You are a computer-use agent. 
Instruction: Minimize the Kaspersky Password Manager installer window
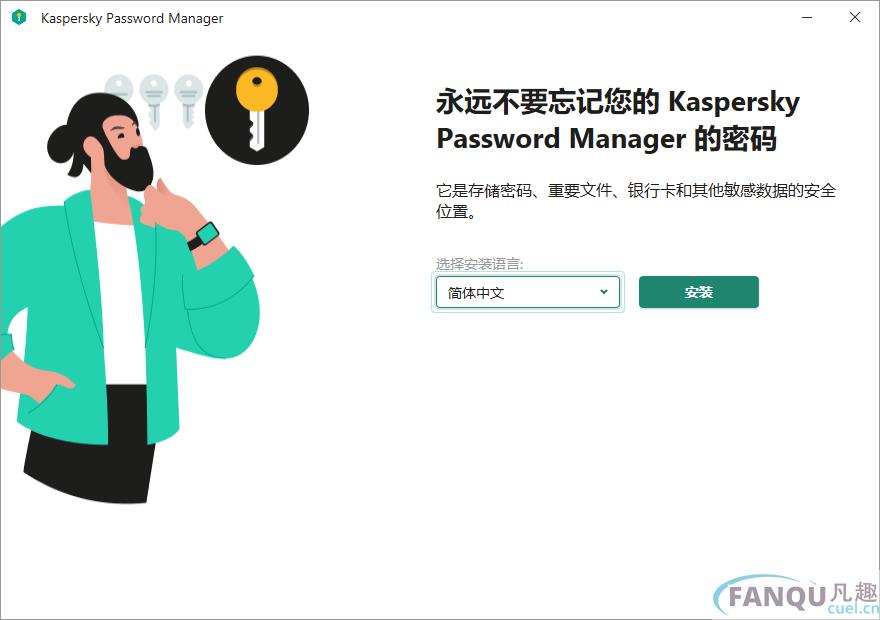pyautogui.click(x=807, y=17)
